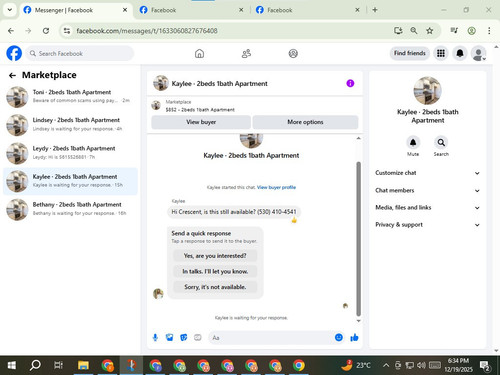500x375 pixels.
Task: Switch to the Messenger | Facebook tab
Action: tap(75, 10)
